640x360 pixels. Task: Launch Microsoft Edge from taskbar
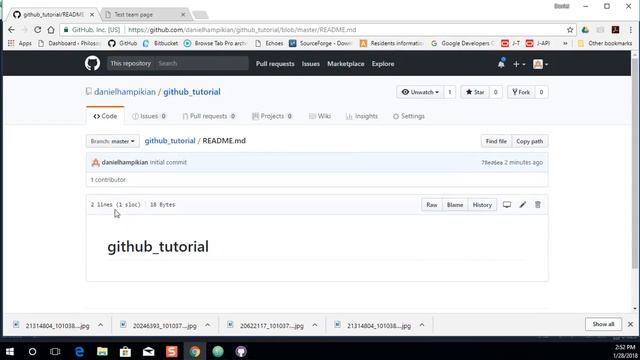click(x=79, y=351)
